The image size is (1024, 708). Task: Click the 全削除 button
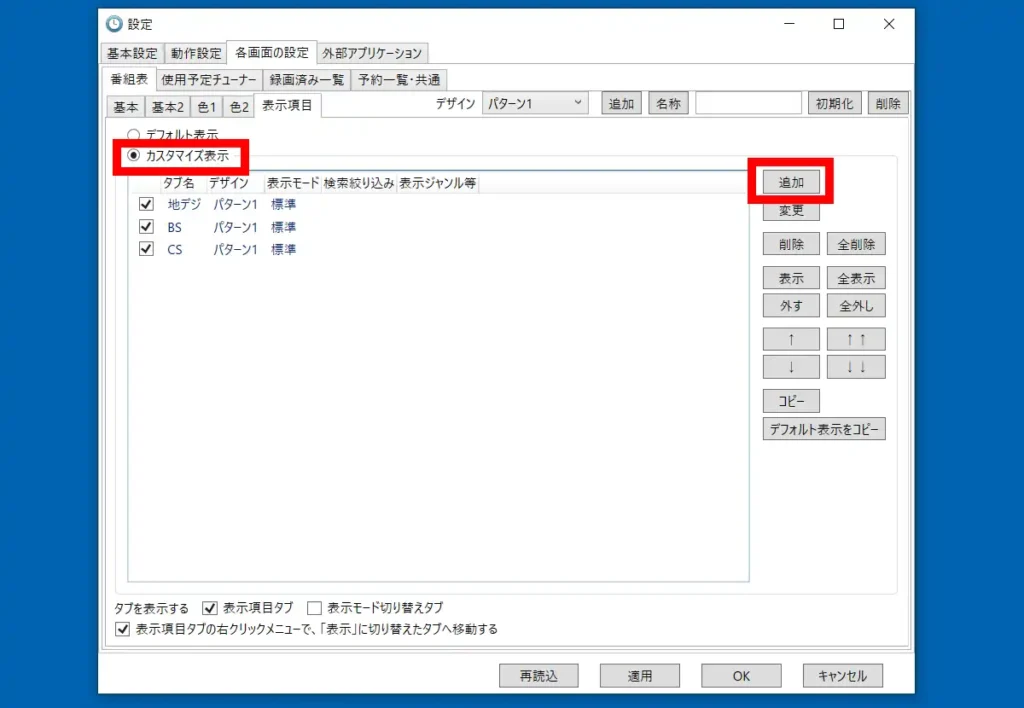point(856,244)
